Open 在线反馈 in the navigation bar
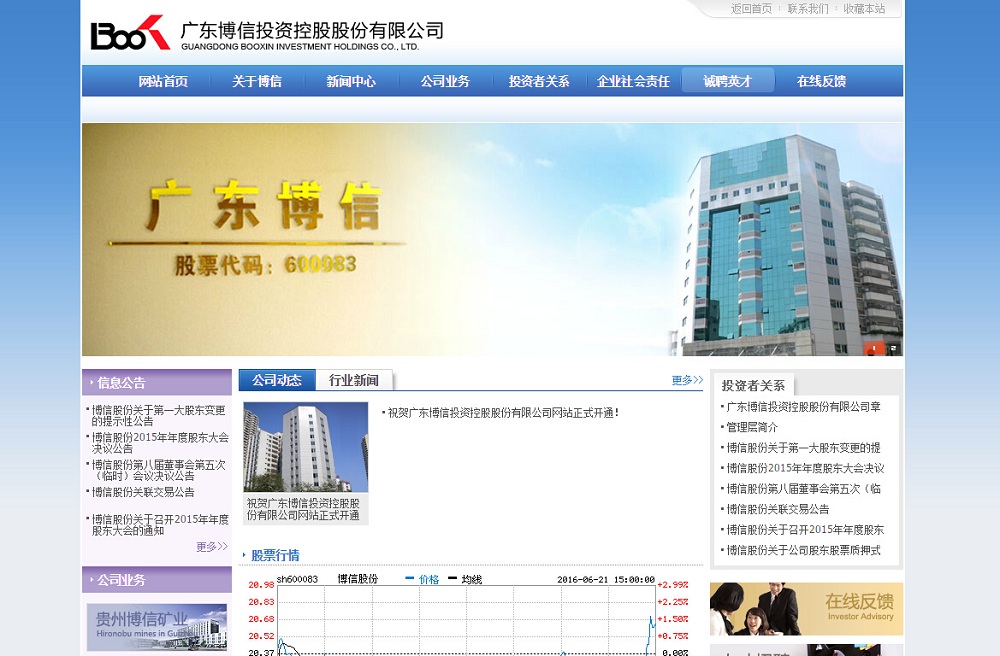This screenshot has width=1000, height=656. click(x=821, y=82)
